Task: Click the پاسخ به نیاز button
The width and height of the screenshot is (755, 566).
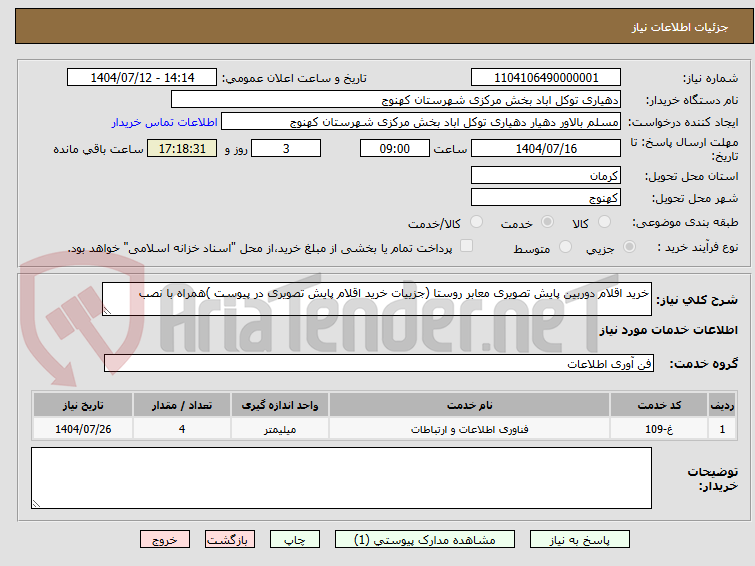Action: click(x=580, y=540)
